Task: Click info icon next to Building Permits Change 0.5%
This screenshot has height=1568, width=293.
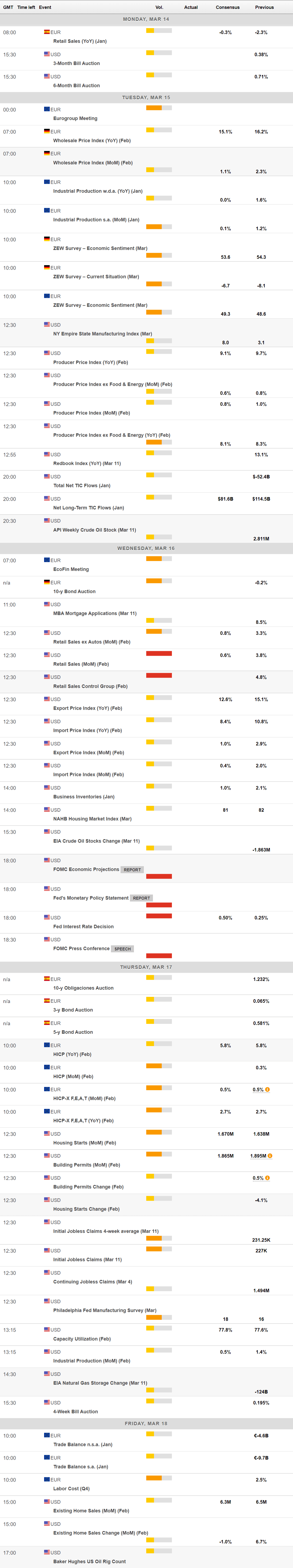Action: click(x=267, y=1177)
